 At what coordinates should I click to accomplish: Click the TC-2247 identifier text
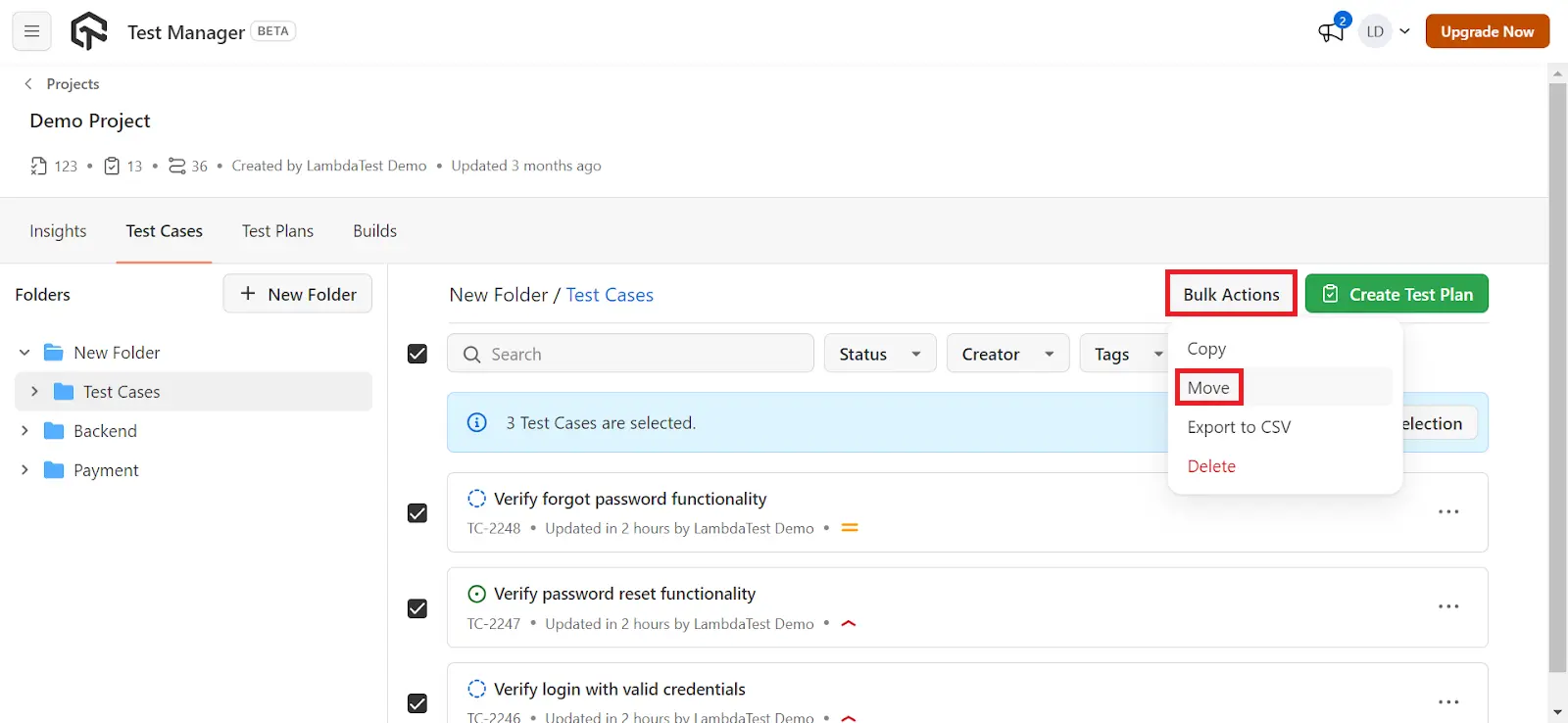(x=494, y=623)
